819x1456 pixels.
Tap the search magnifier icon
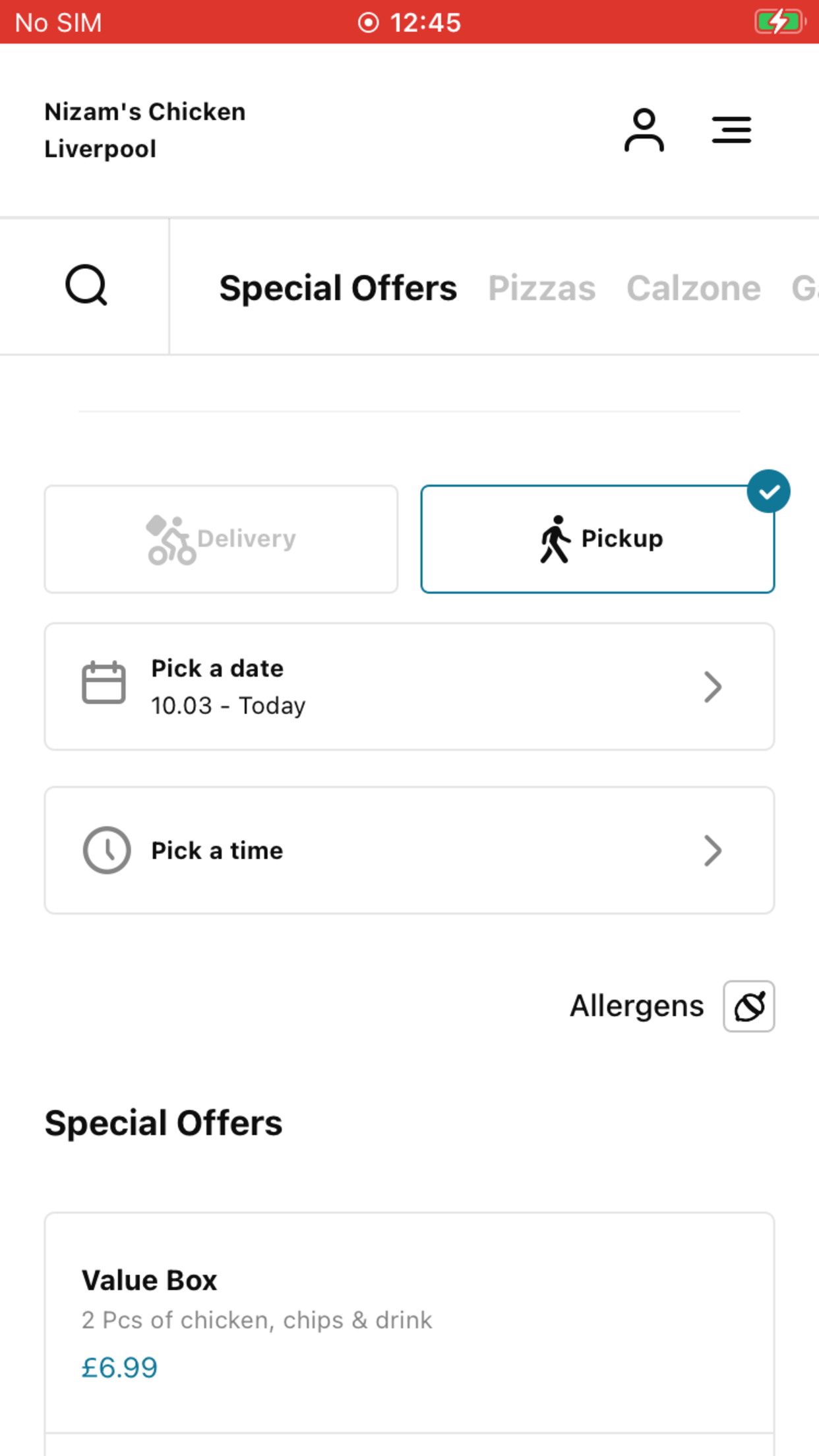(86, 286)
